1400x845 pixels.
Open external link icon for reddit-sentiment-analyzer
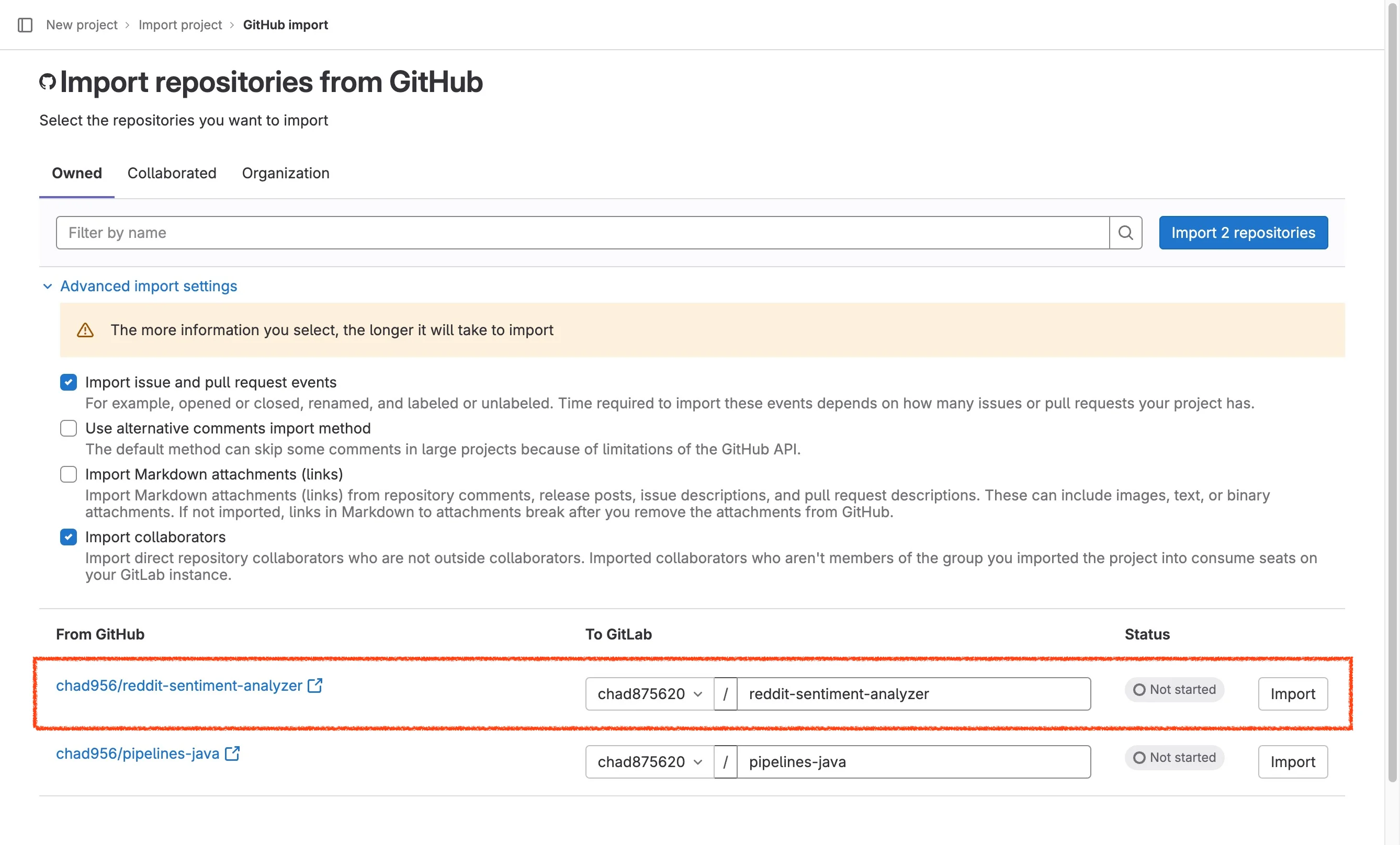tap(315, 686)
